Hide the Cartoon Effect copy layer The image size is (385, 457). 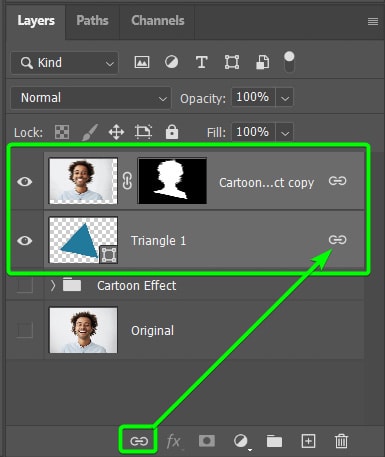(x=25, y=182)
